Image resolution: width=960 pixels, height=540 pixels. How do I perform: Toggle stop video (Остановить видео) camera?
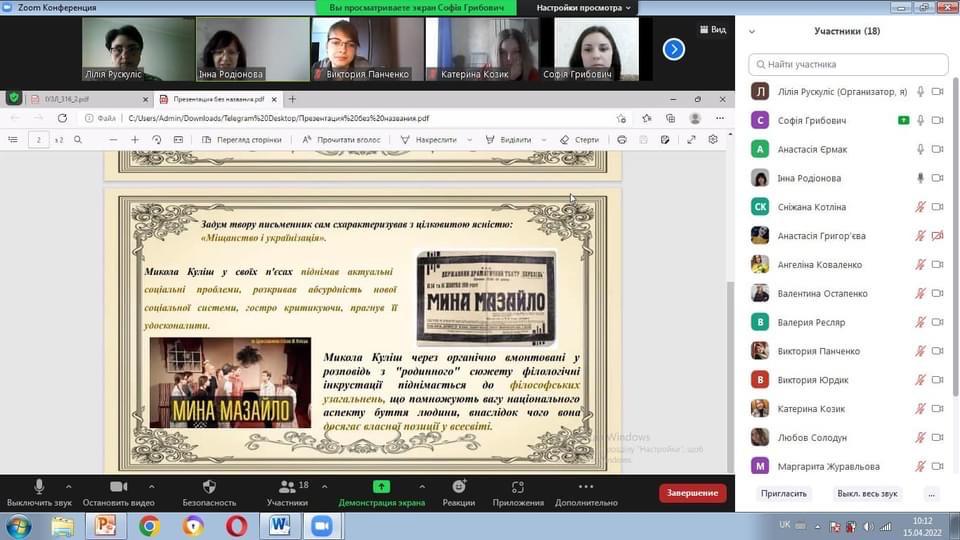118,486
